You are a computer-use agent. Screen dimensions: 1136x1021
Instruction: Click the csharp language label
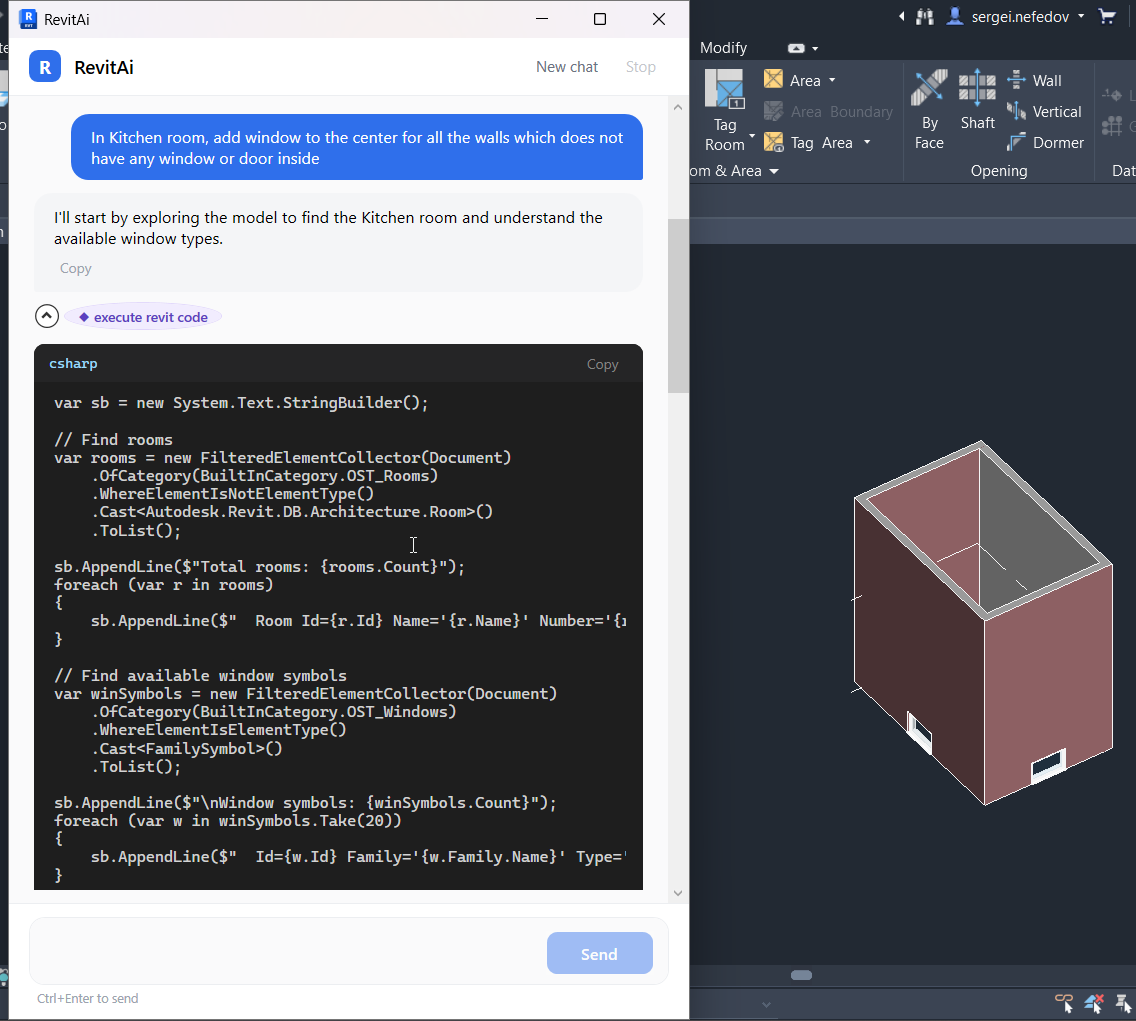pos(73,364)
